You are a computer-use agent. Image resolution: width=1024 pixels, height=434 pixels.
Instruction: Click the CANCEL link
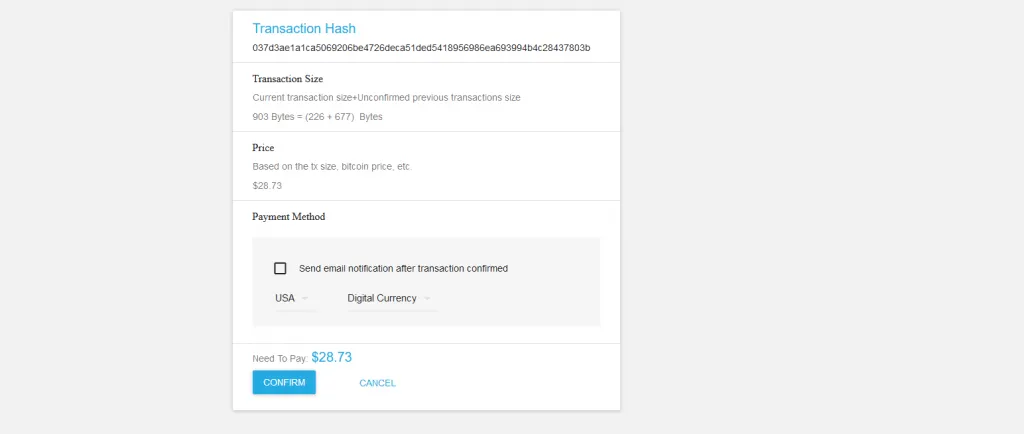click(x=377, y=383)
